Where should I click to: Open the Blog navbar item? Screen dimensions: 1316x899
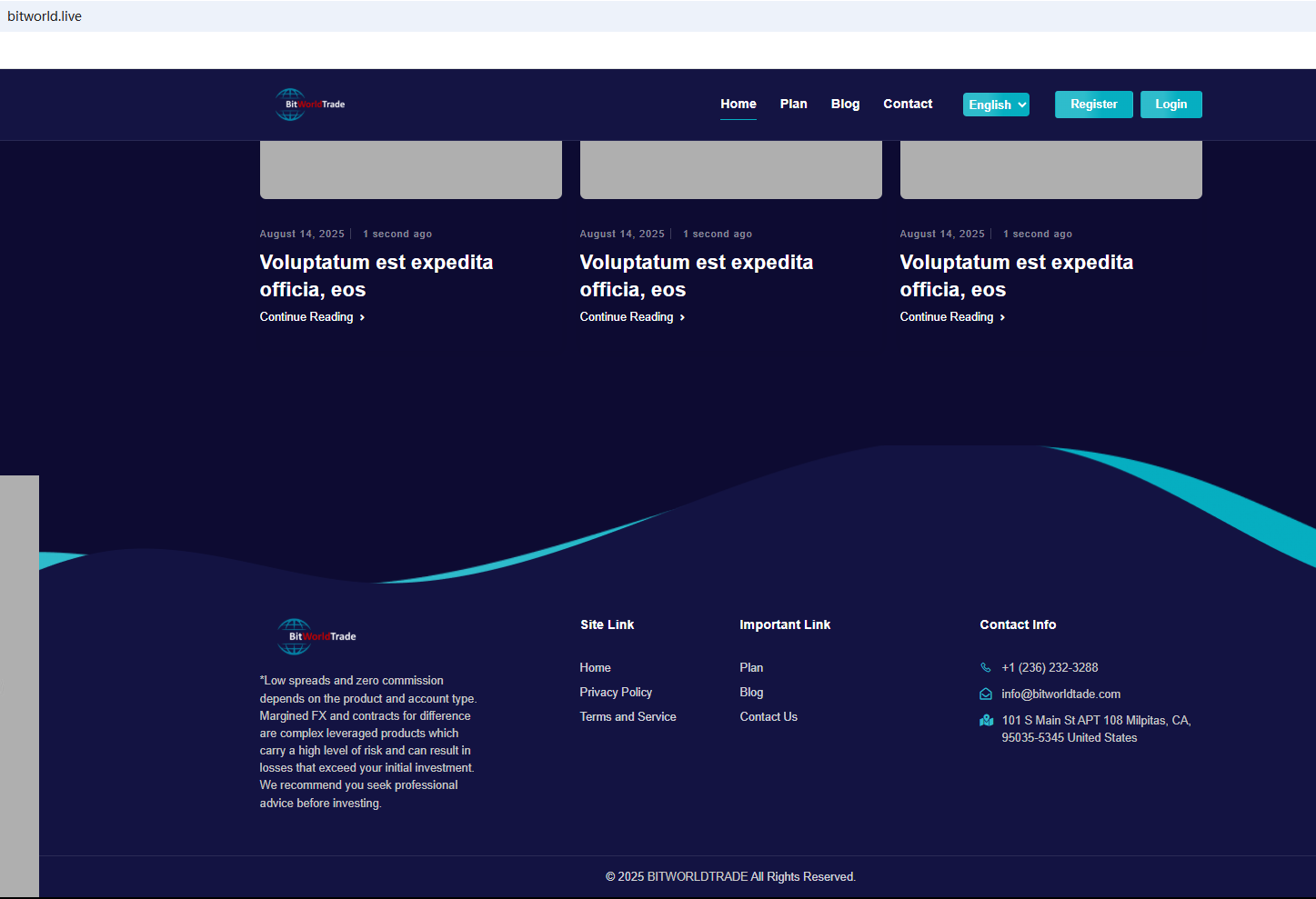click(x=845, y=105)
